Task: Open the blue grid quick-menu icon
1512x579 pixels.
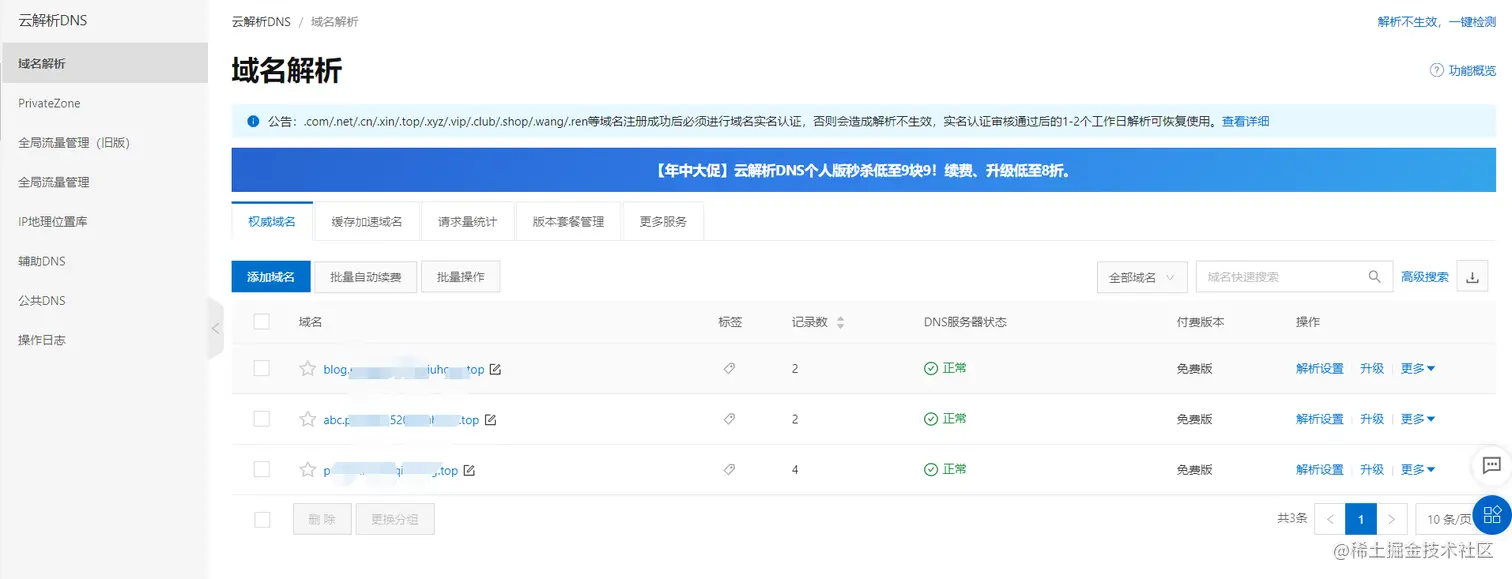Action: click(1491, 514)
